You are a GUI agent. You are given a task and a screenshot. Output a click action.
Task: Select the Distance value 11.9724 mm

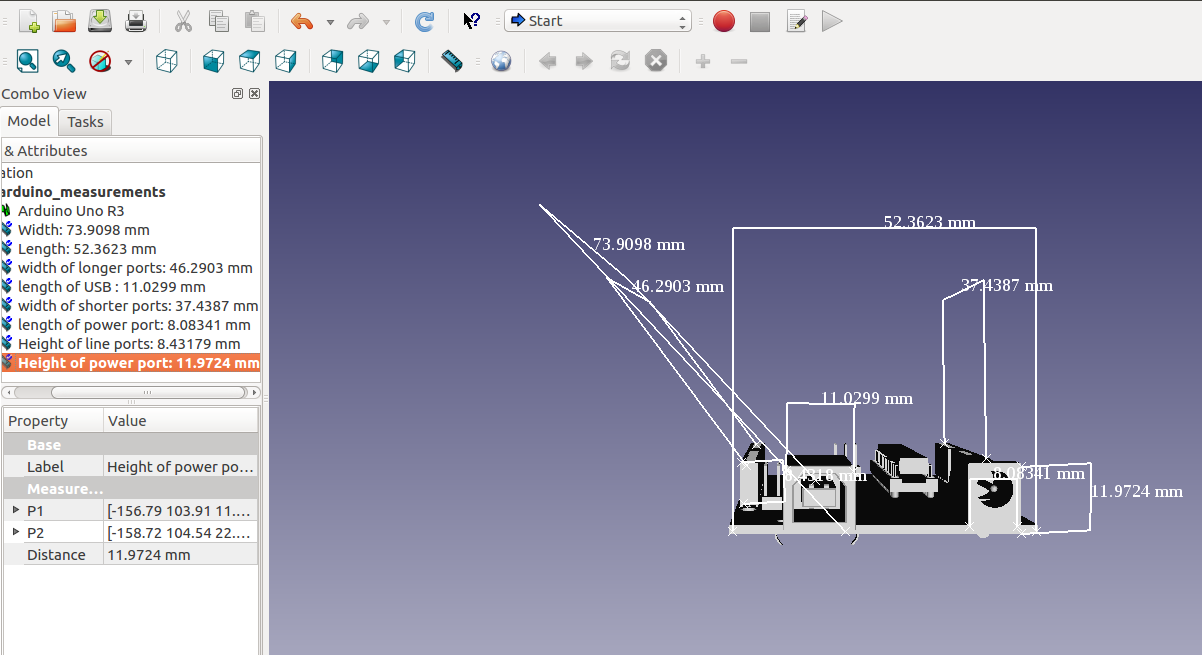(x=181, y=554)
